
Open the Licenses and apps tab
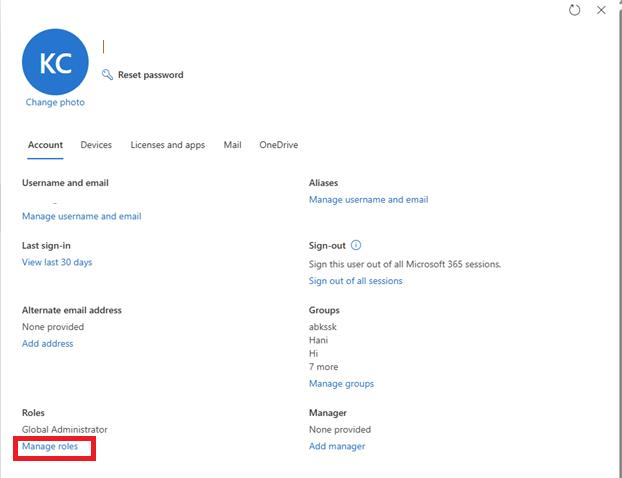(168, 145)
